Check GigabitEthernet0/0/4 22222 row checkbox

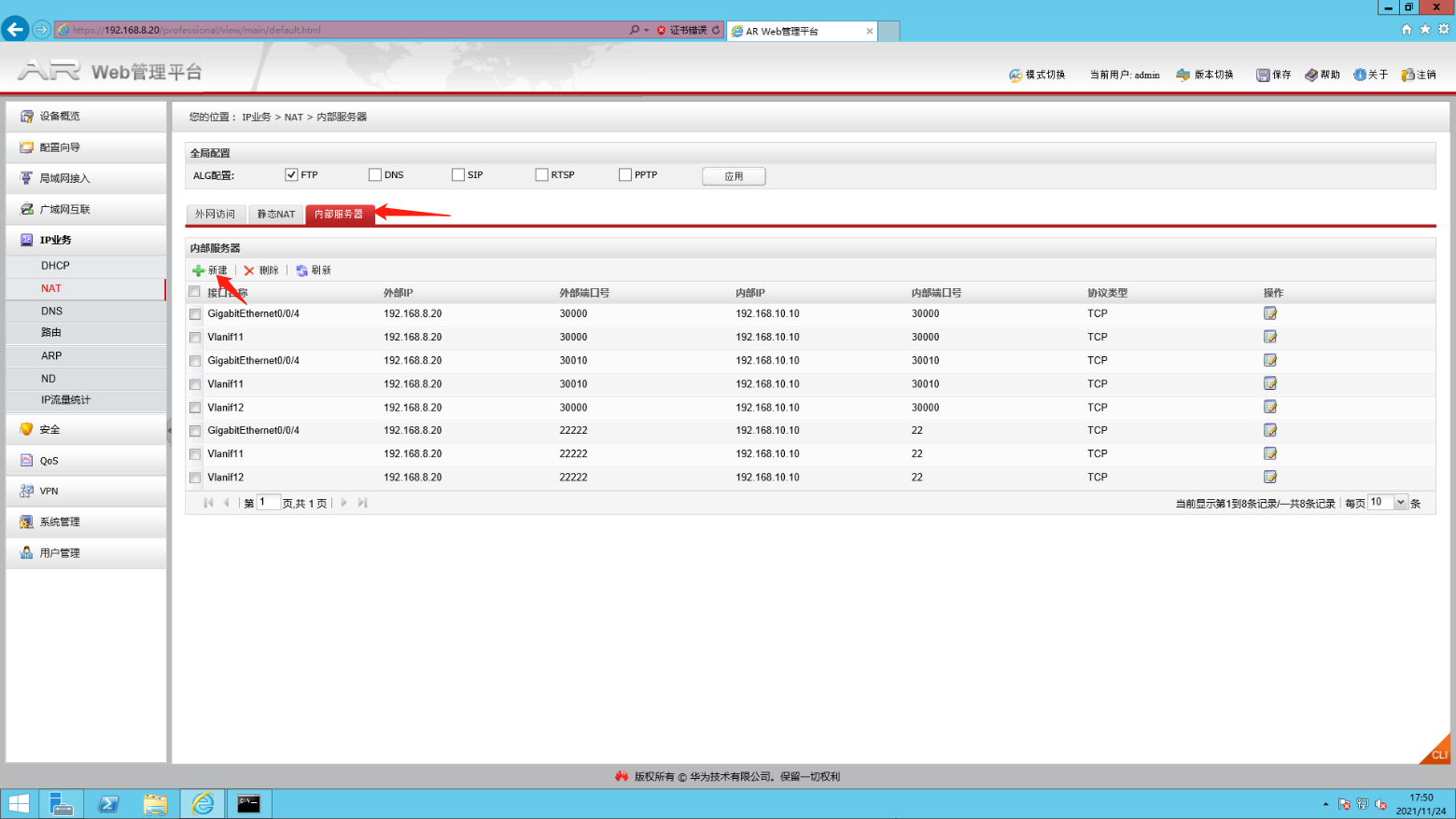coord(195,431)
